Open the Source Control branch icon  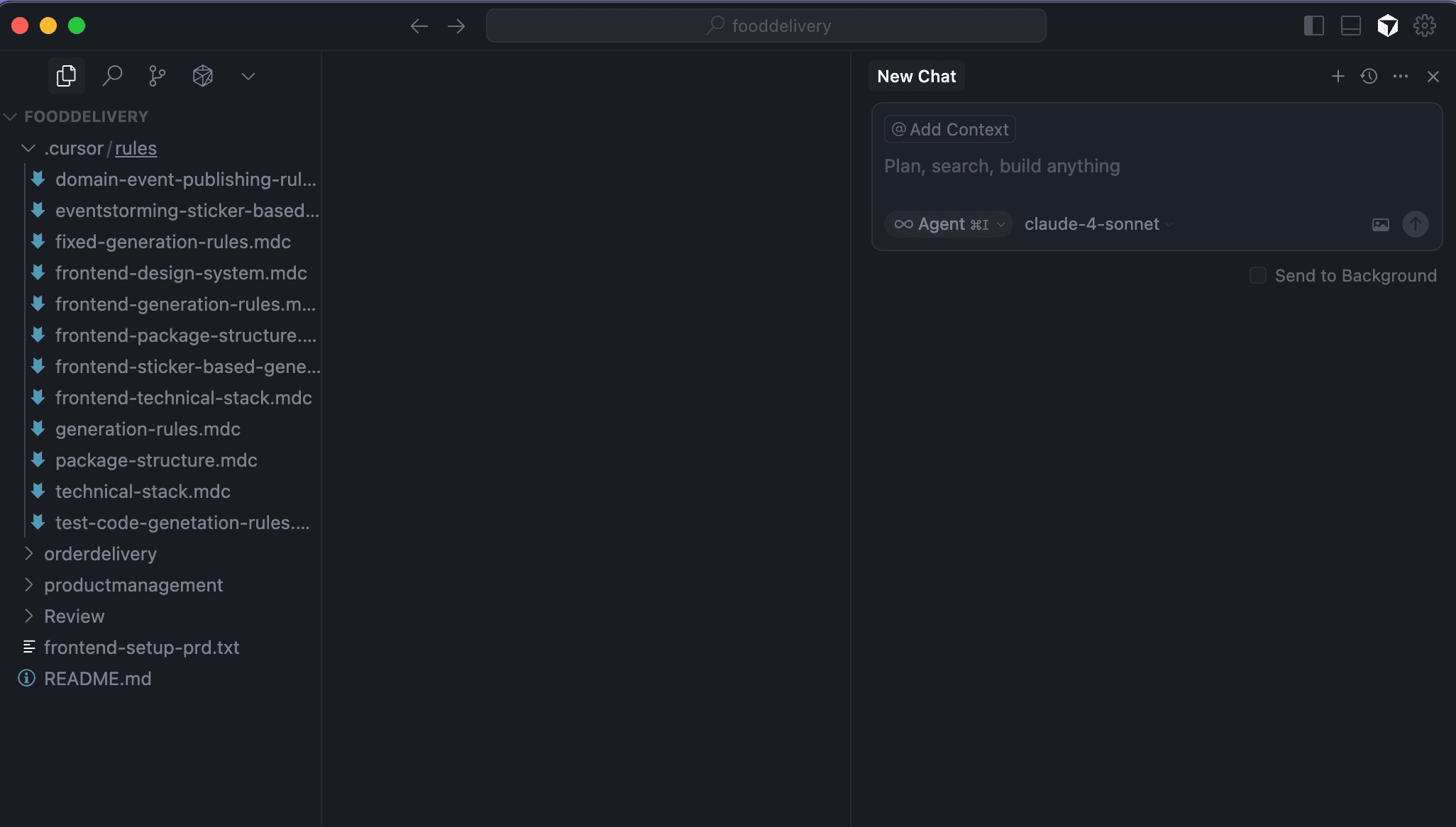[x=158, y=76]
